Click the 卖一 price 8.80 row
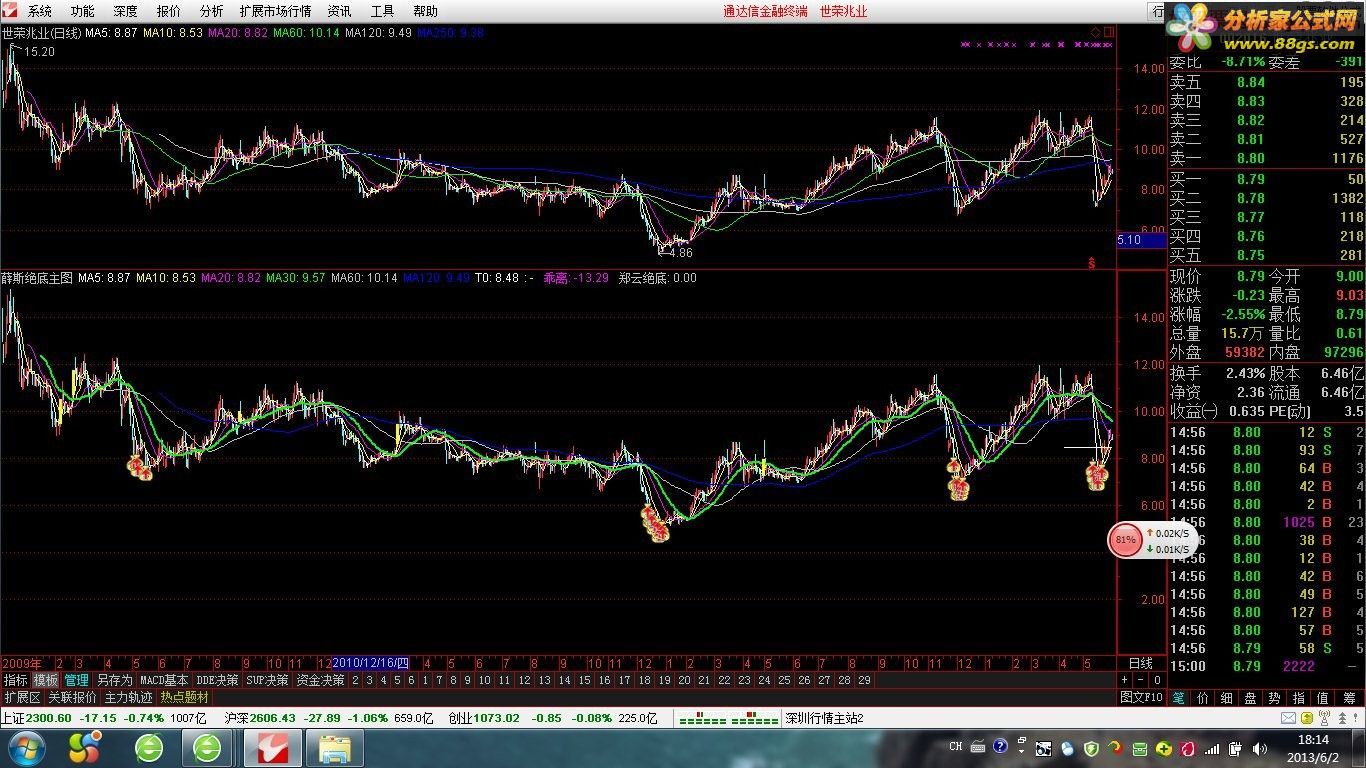The image size is (1366, 768). (1267, 158)
